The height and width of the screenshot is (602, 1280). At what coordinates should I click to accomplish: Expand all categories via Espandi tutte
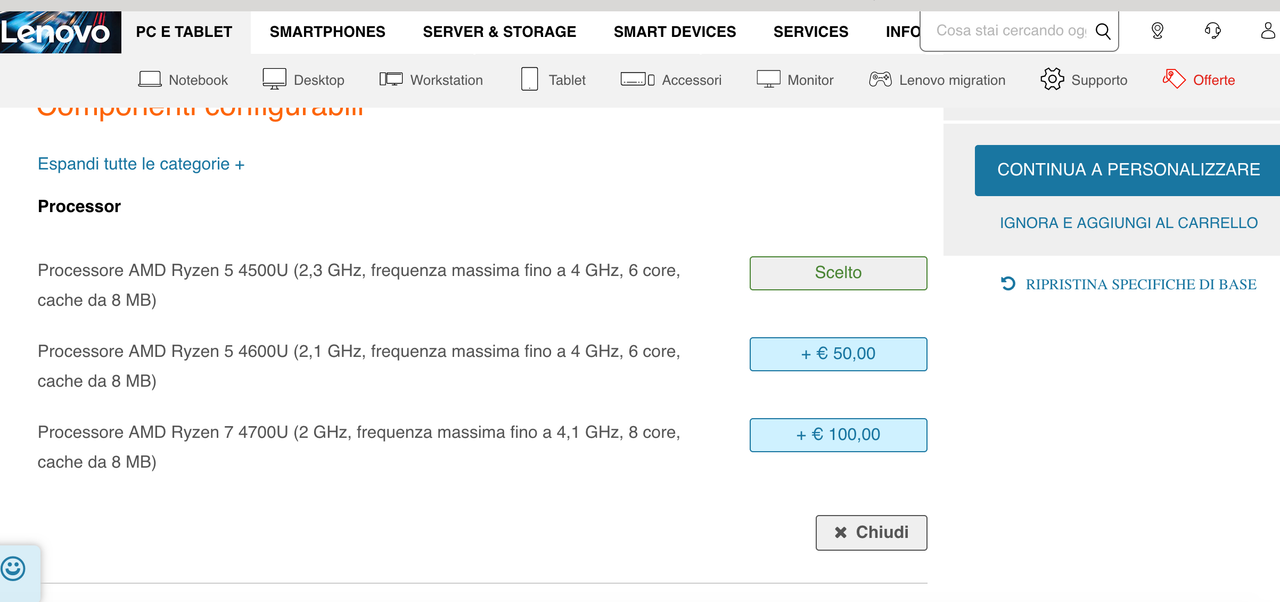point(141,164)
